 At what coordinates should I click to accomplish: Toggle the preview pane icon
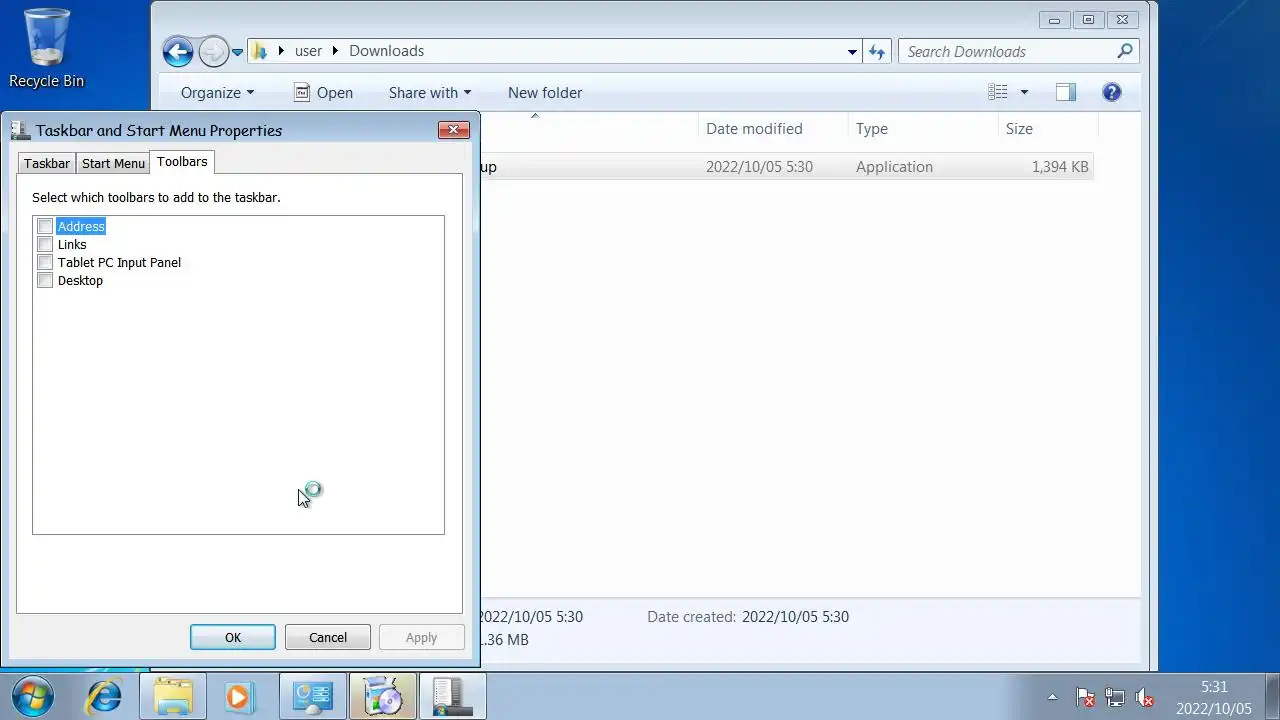coord(1065,92)
